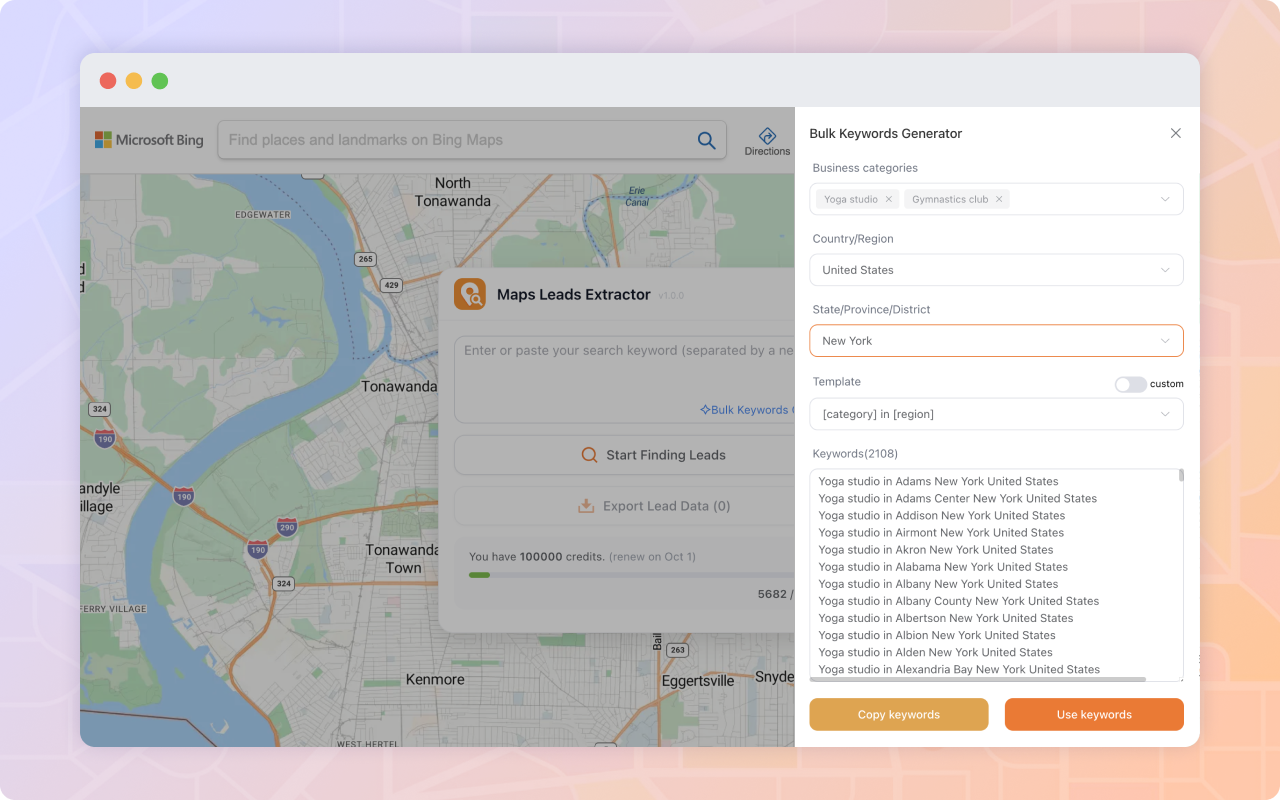This screenshot has height=800, width=1280.
Task: Click Eggertsville label on map
Action: coord(698,681)
